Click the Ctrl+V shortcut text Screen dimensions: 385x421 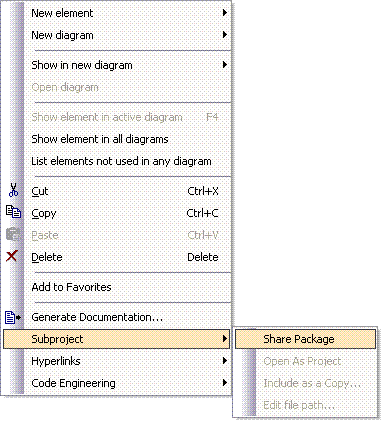[x=203, y=235]
